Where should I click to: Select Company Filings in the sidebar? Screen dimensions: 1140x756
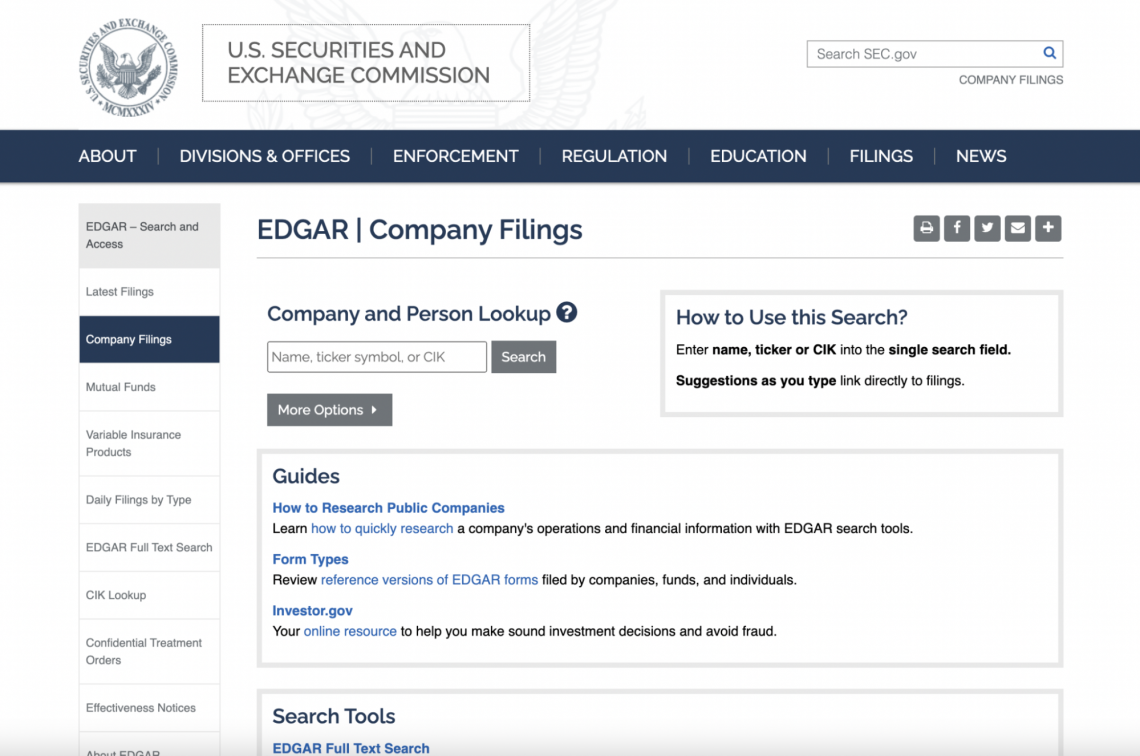click(149, 339)
